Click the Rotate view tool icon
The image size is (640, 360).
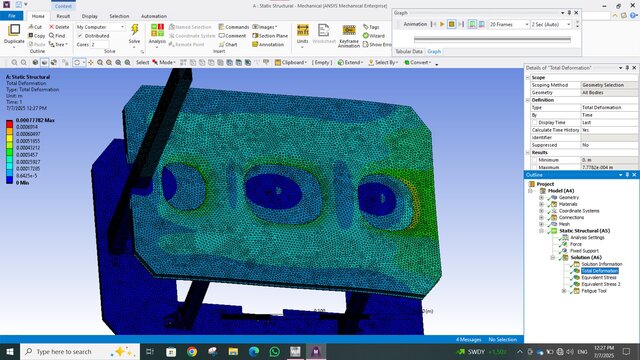77,62
